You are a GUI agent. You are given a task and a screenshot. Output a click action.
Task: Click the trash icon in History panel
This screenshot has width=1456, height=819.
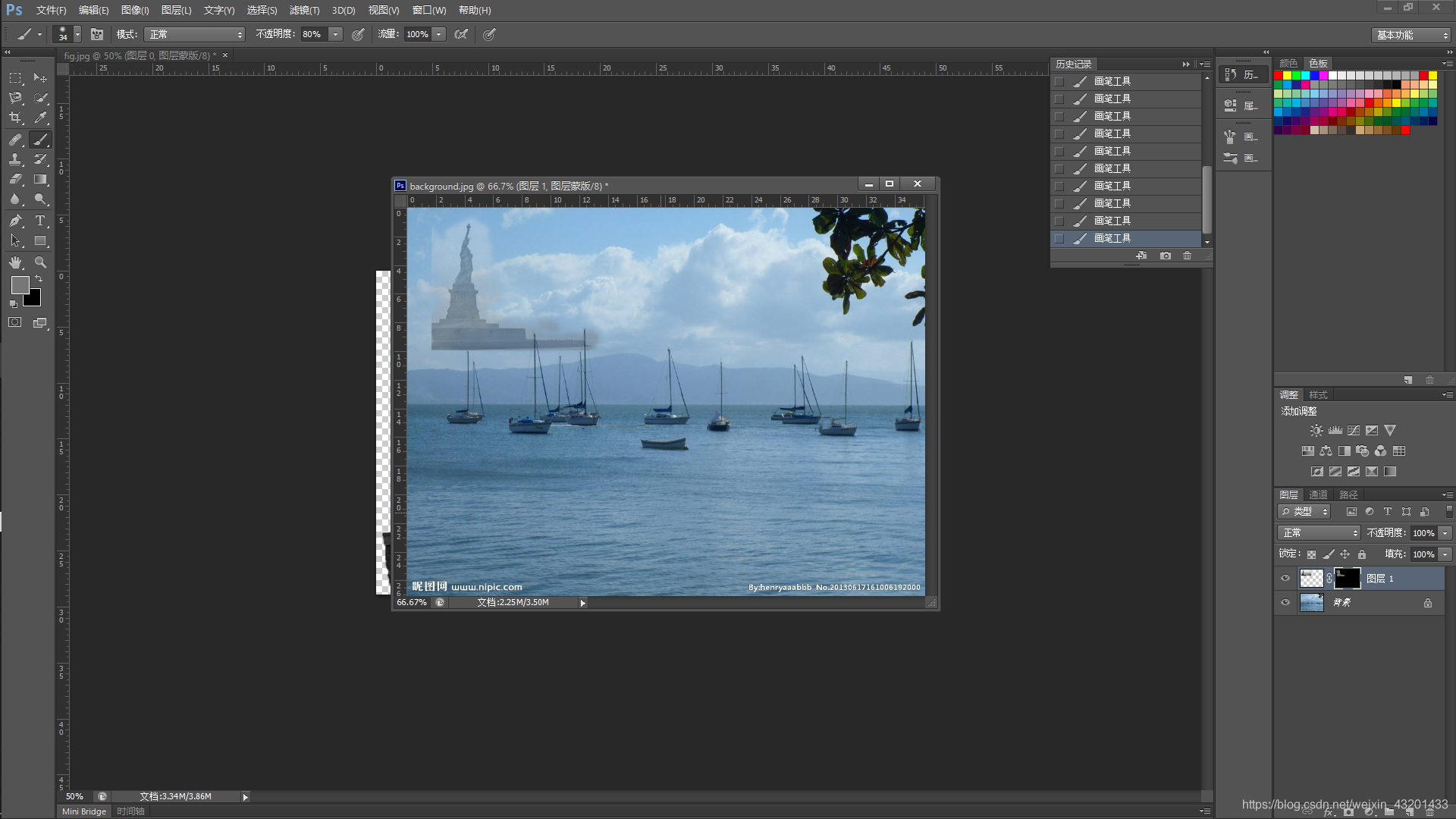[1187, 256]
